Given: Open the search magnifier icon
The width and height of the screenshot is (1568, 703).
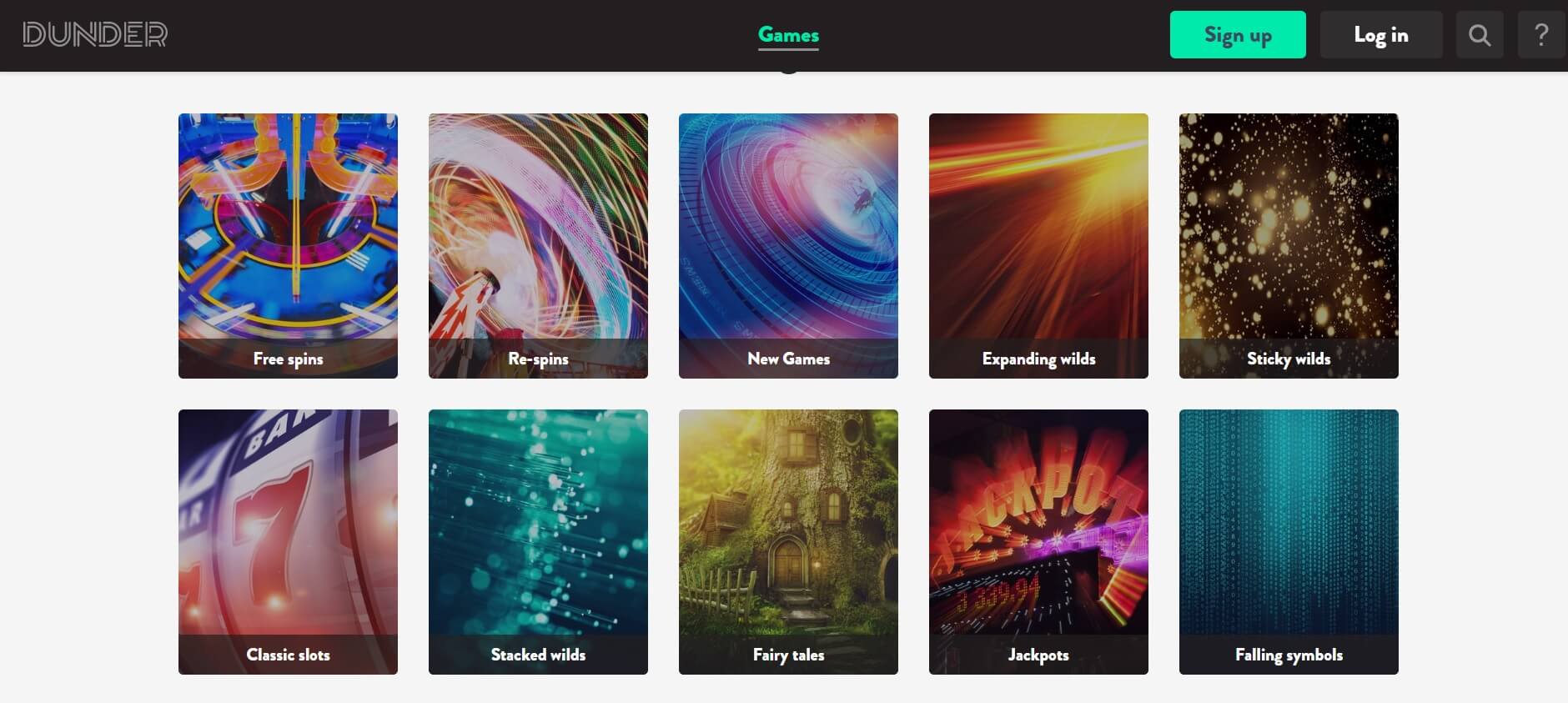Looking at the screenshot, I should pyautogui.click(x=1480, y=35).
